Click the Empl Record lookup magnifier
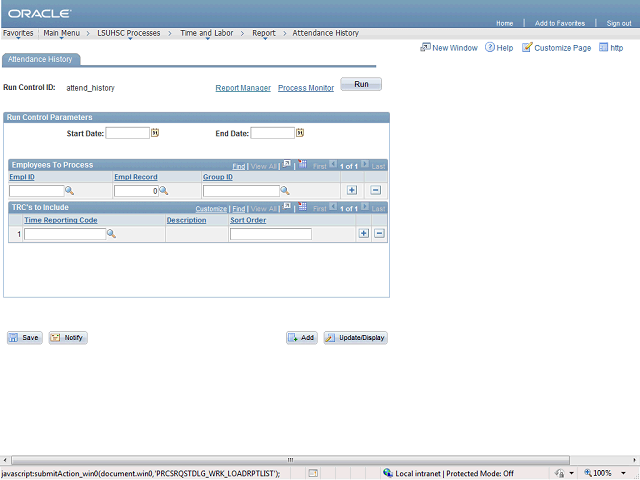 [x=163, y=190]
